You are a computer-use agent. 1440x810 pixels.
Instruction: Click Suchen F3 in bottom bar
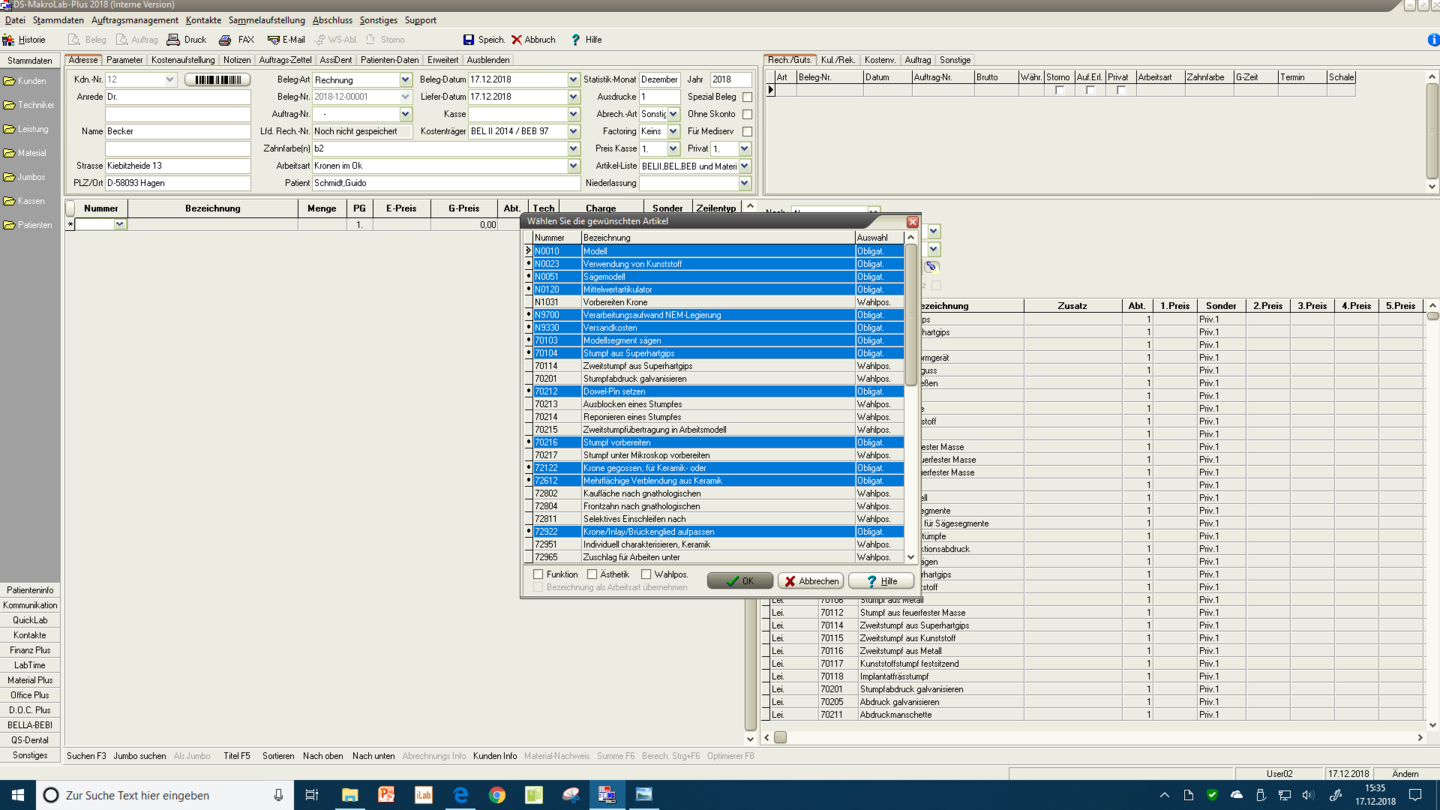coord(86,756)
